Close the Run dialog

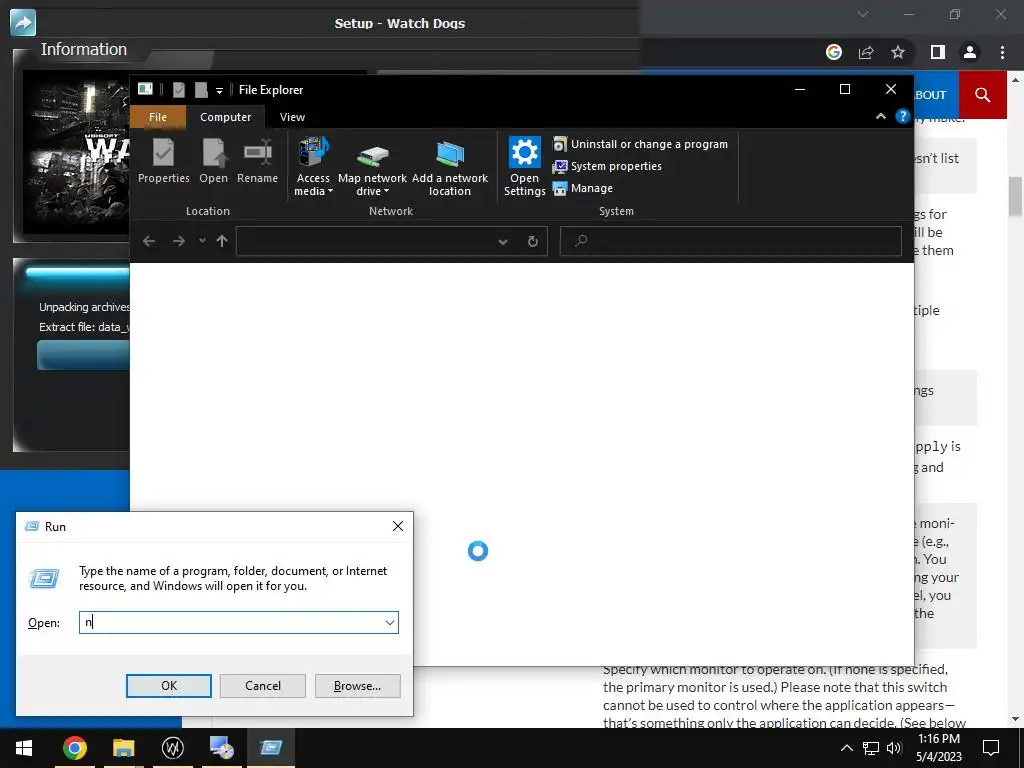click(398, 526)
